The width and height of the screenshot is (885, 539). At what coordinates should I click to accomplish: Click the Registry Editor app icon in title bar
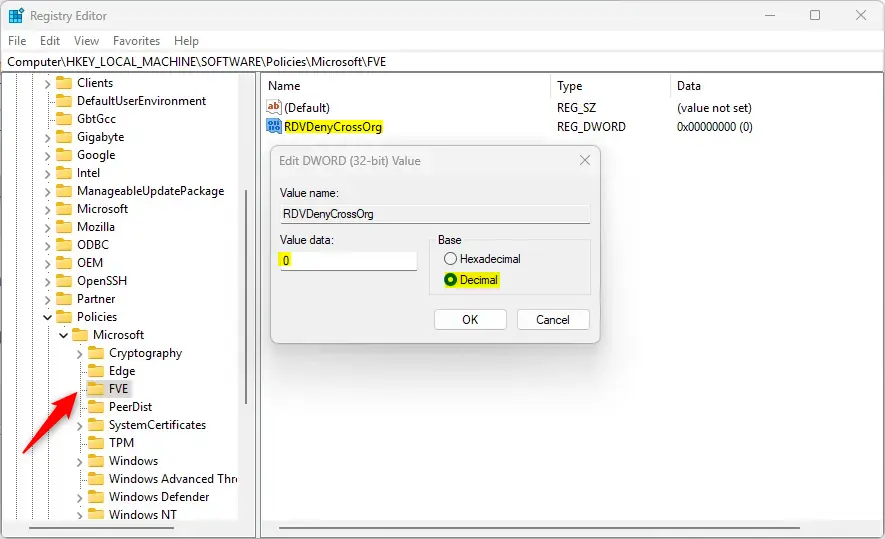16,16
